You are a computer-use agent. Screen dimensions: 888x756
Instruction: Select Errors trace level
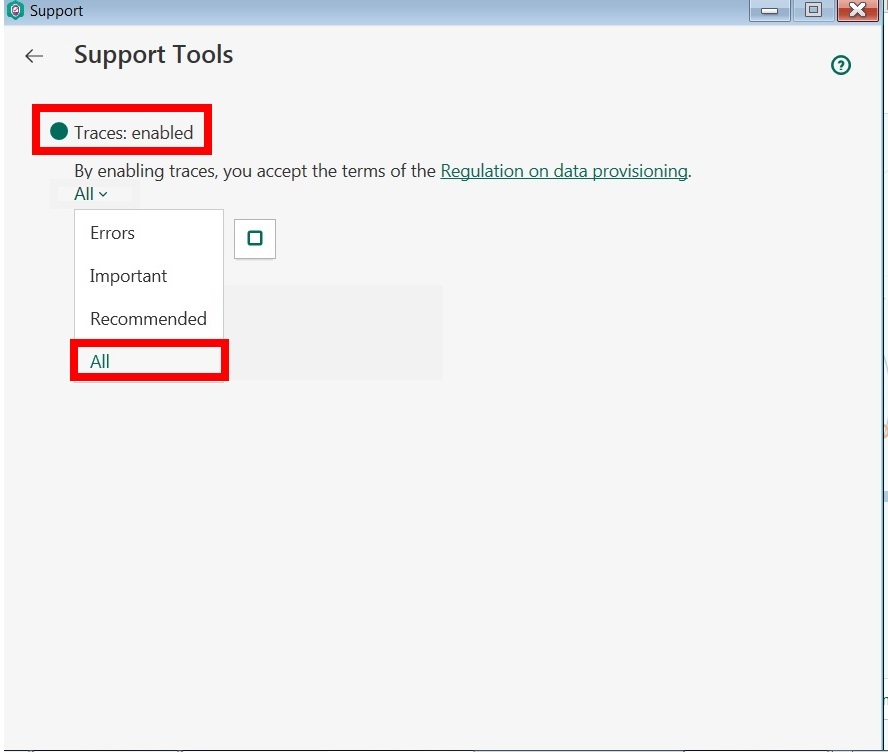(112, 233)
